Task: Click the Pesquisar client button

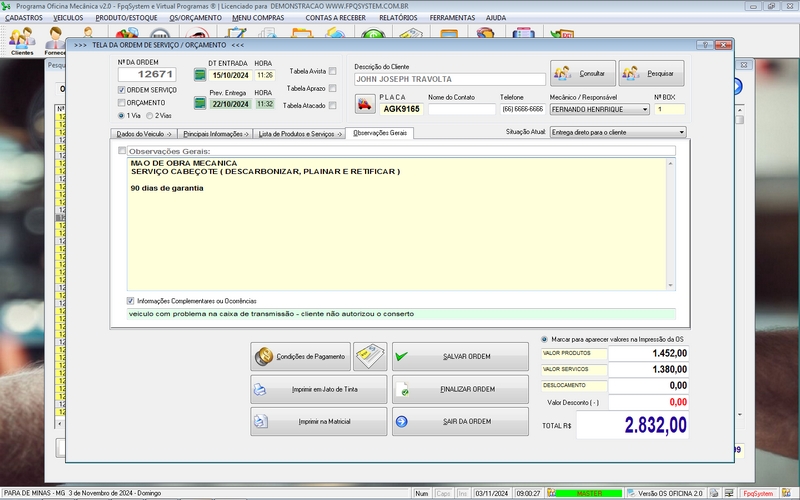Action: (x=652, y=73)
